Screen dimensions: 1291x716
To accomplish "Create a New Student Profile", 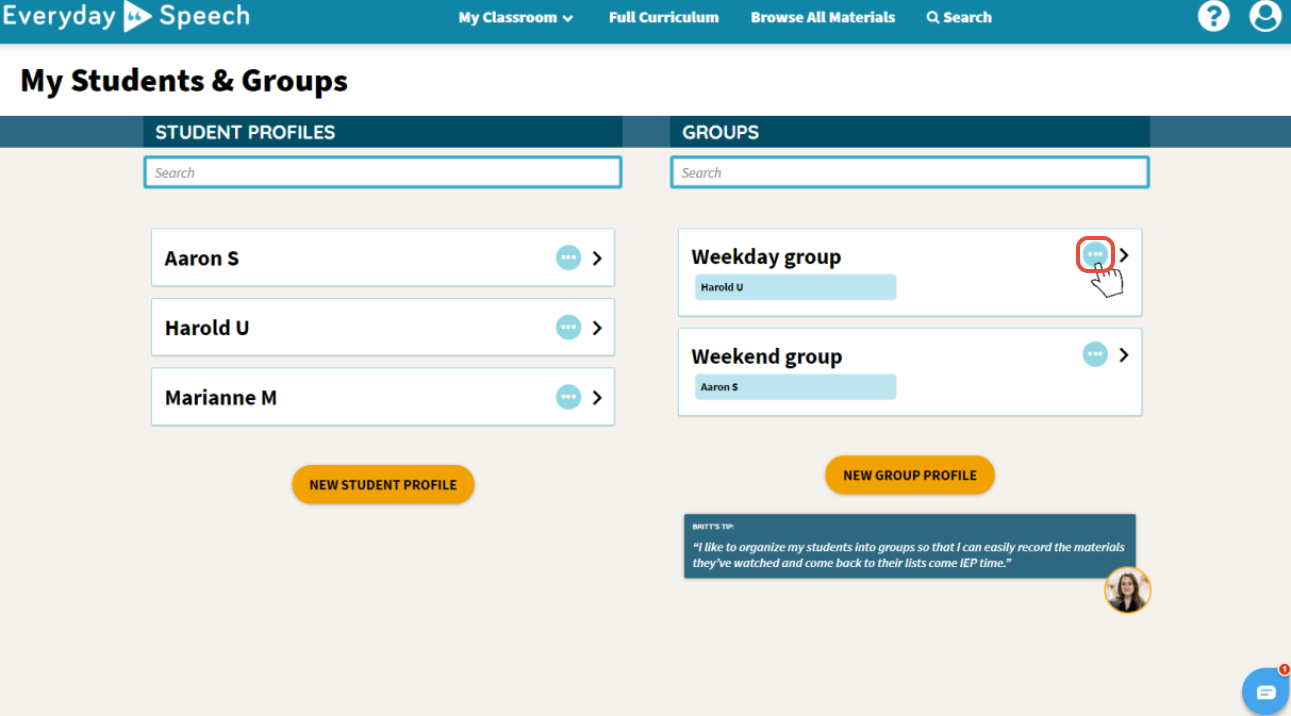I will 383,484.
